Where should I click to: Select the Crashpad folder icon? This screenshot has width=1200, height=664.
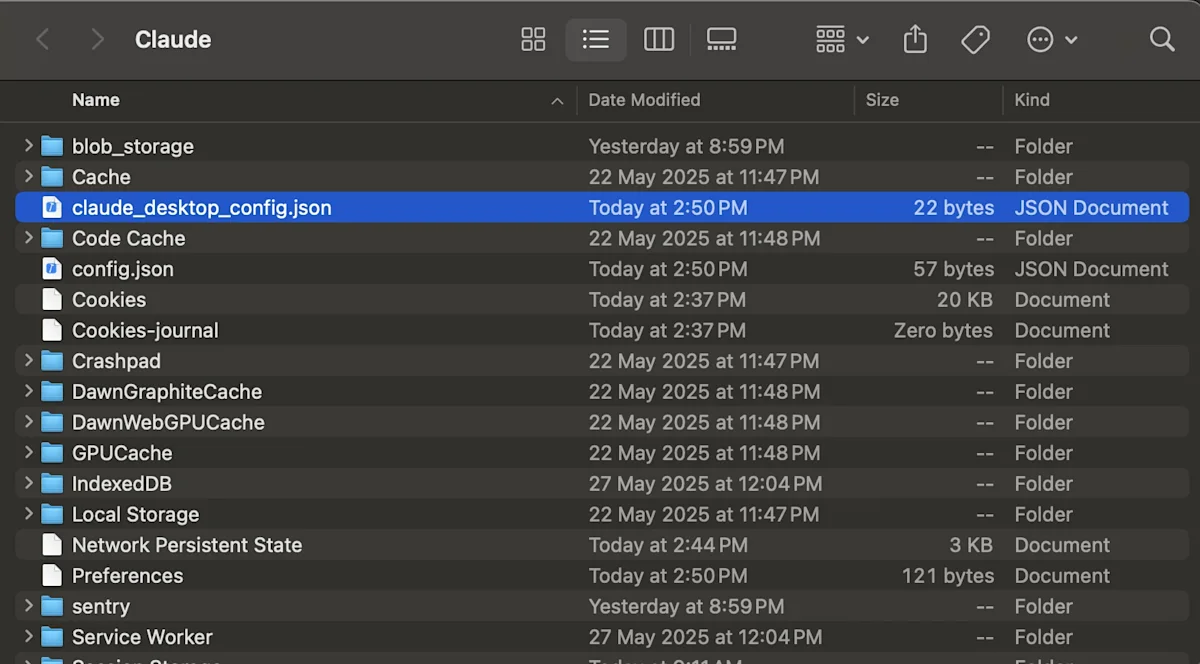tap(52, 361)
